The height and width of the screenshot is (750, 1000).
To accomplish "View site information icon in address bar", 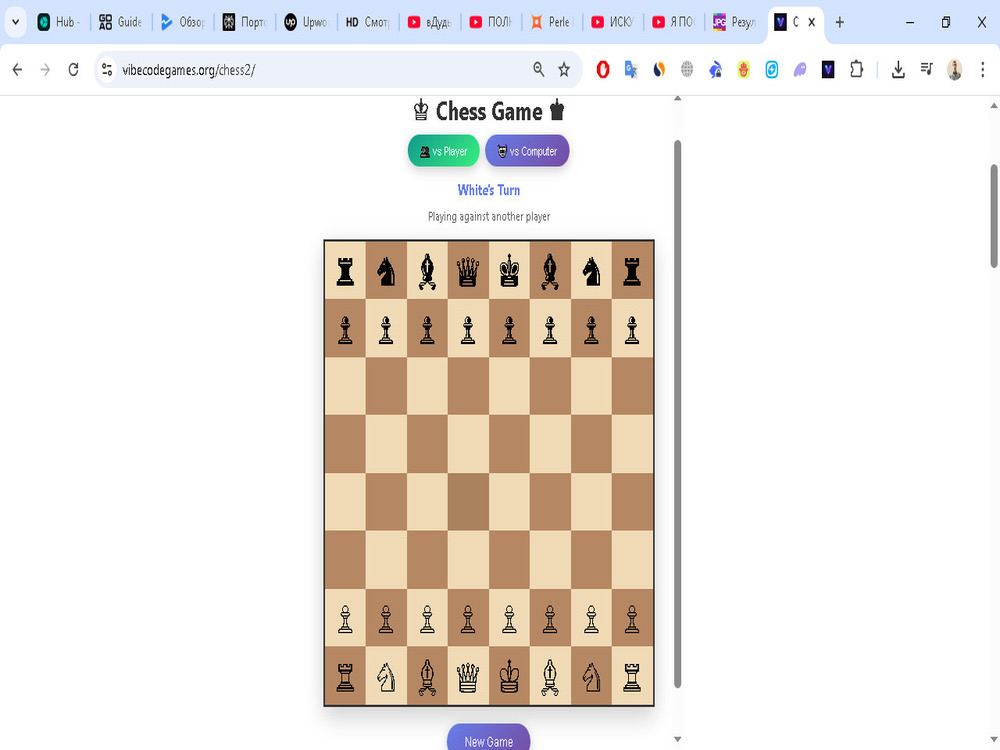I will [107, 70].
